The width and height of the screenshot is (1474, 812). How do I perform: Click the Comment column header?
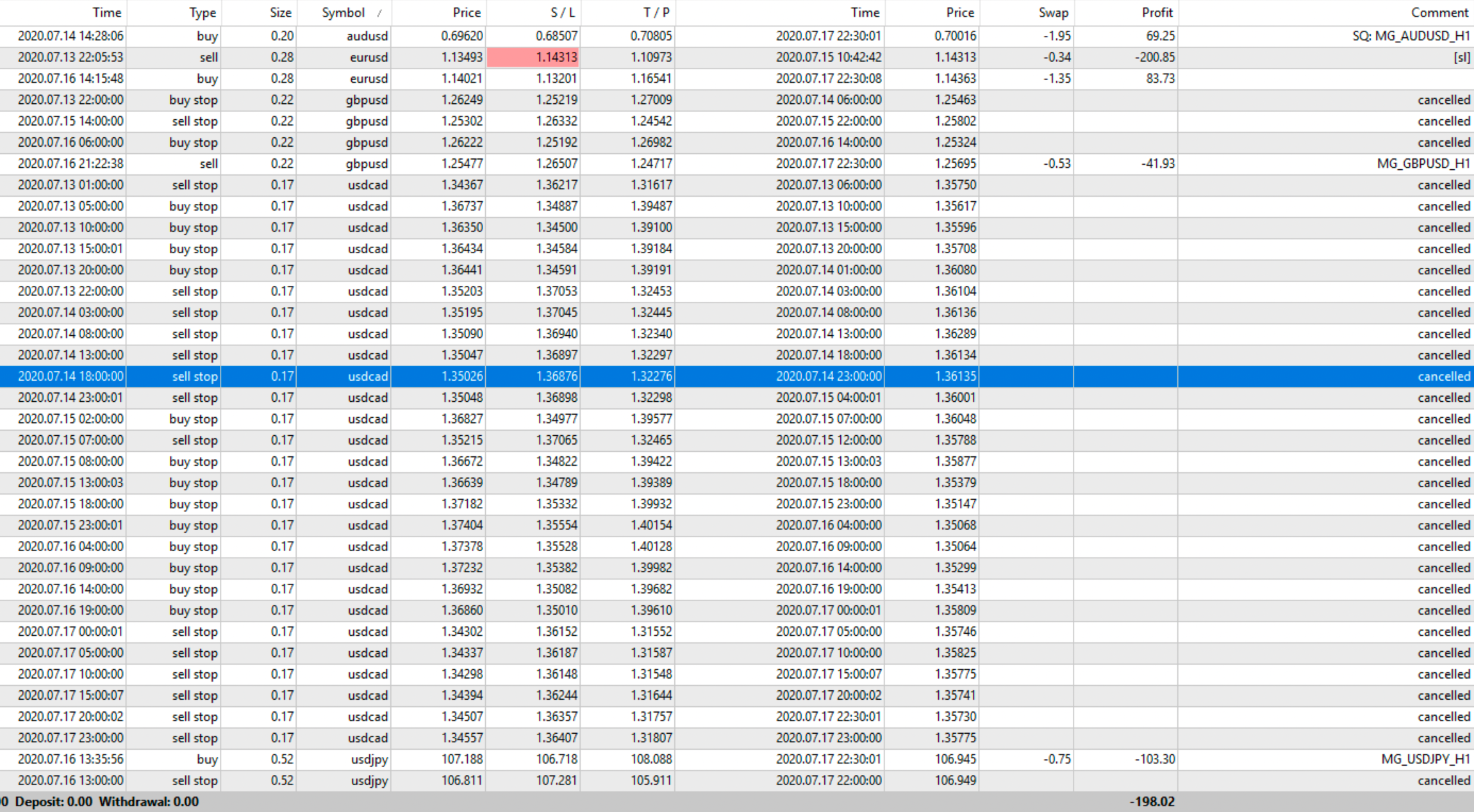pos(1439,12)
